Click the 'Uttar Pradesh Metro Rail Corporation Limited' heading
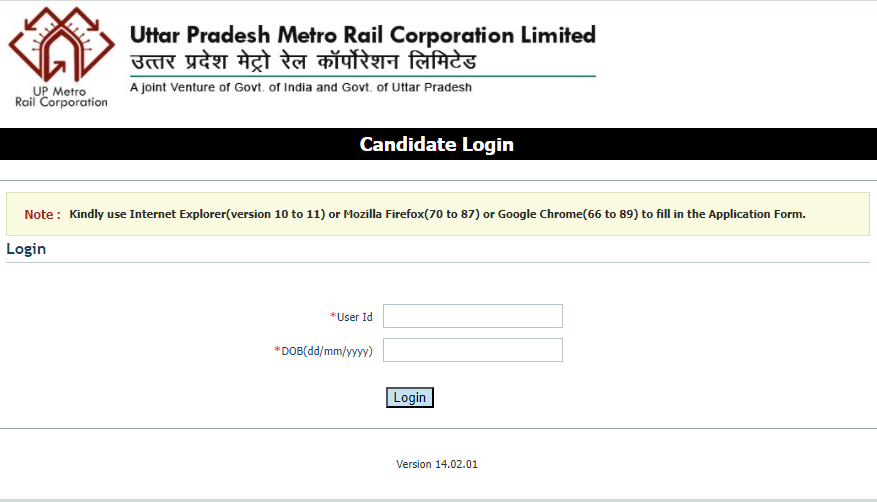877x502 pixels. click(x=362, y=35)
